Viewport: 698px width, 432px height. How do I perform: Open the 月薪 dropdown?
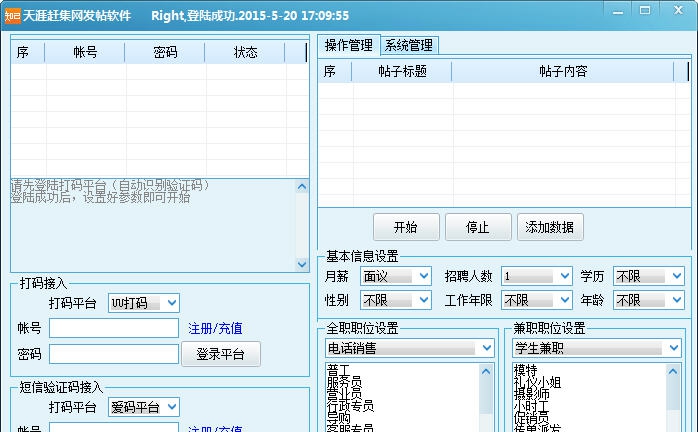pos(396,276)
